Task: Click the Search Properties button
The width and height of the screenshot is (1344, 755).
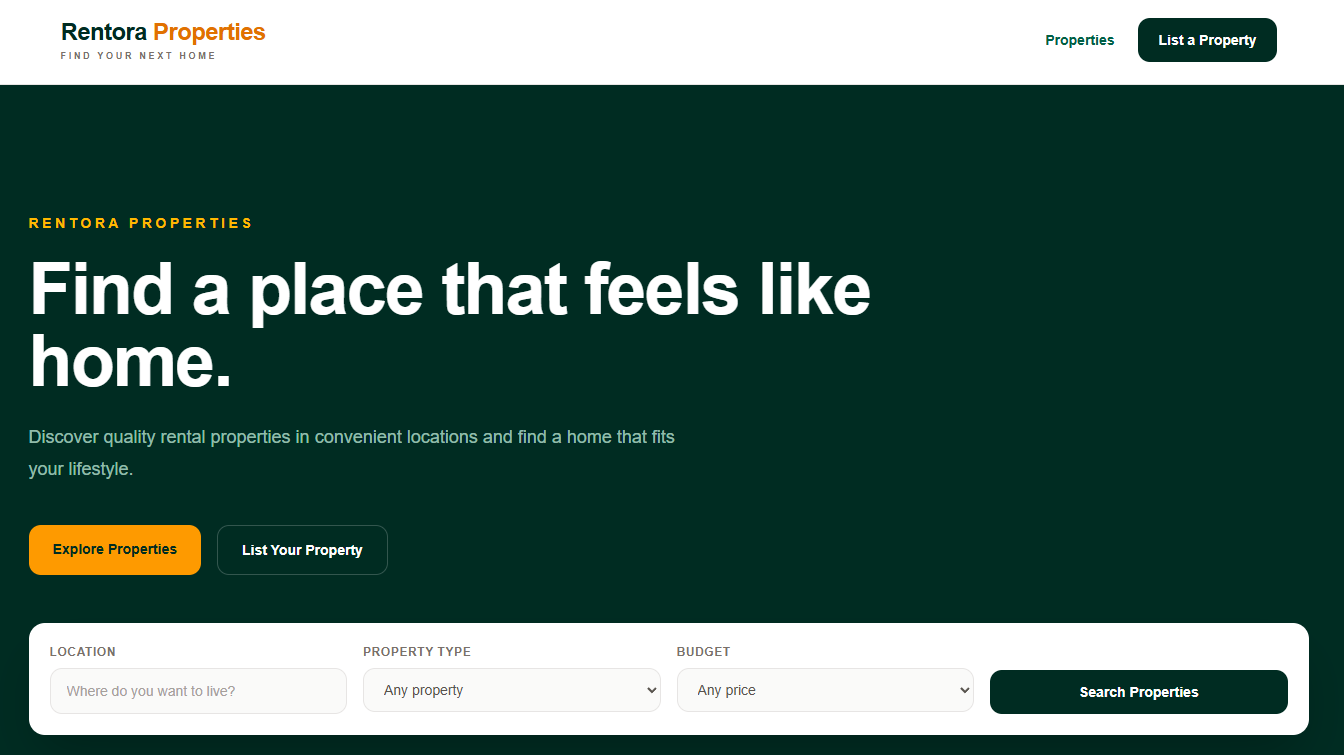Action: (1139, 692)
